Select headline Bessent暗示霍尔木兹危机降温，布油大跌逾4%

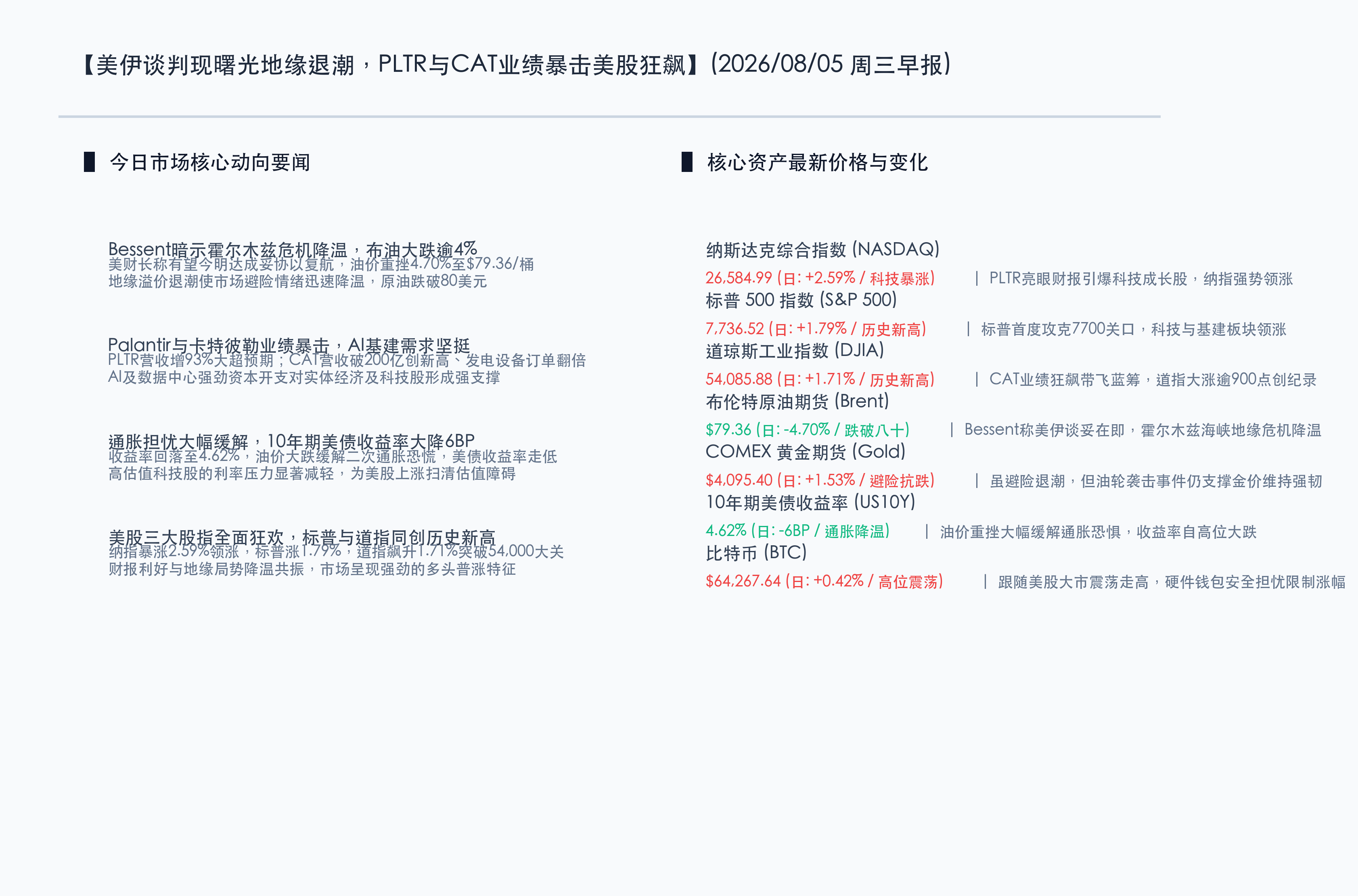click(293, 249)
